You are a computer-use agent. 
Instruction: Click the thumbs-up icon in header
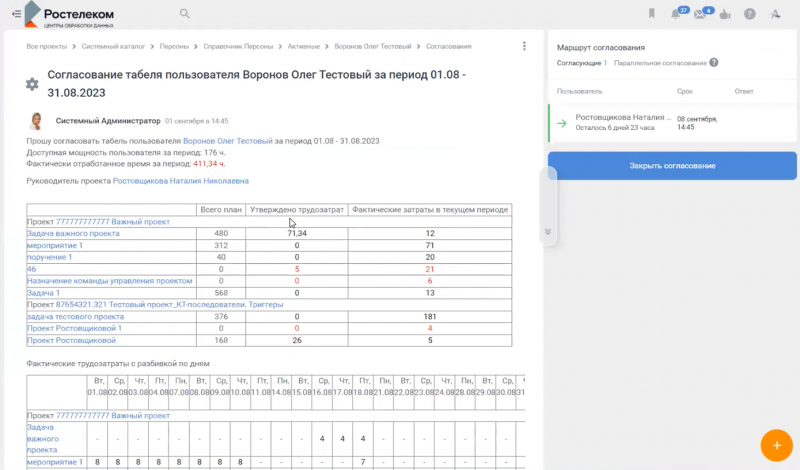(x=725, y=14)
